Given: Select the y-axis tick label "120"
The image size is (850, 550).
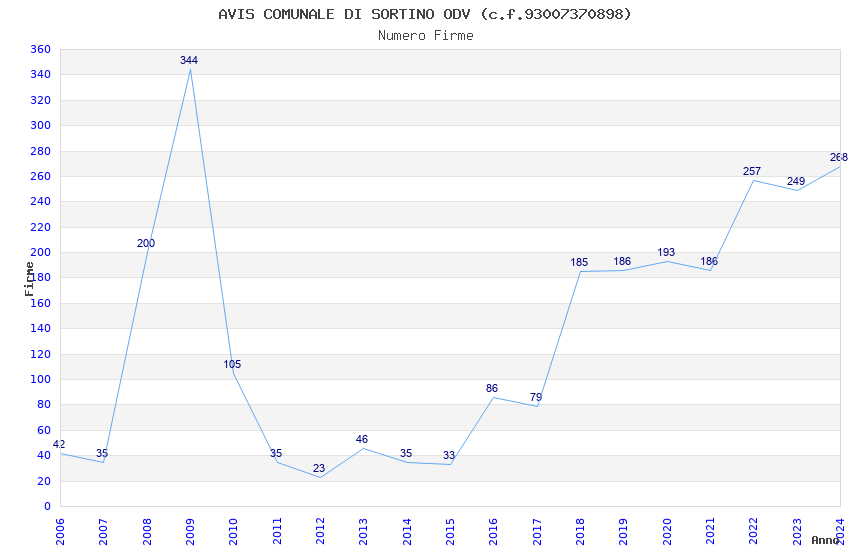Looking at the screenshot, I should point(41,354).
